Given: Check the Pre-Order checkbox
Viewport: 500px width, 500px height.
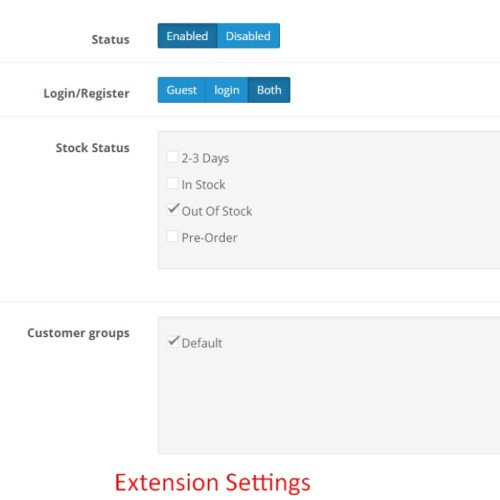Looking at the screenshot, I should click(172, 236).
